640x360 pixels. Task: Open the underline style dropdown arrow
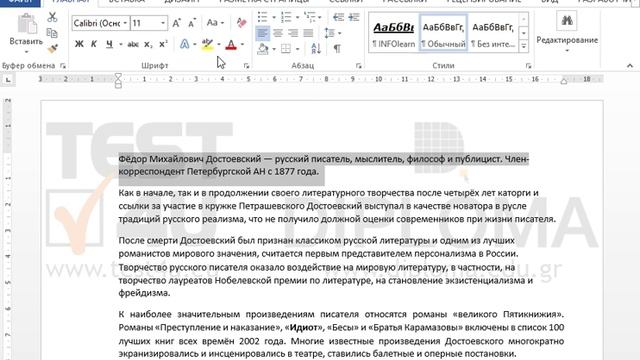pyautogui.click(x=120, y=44)
